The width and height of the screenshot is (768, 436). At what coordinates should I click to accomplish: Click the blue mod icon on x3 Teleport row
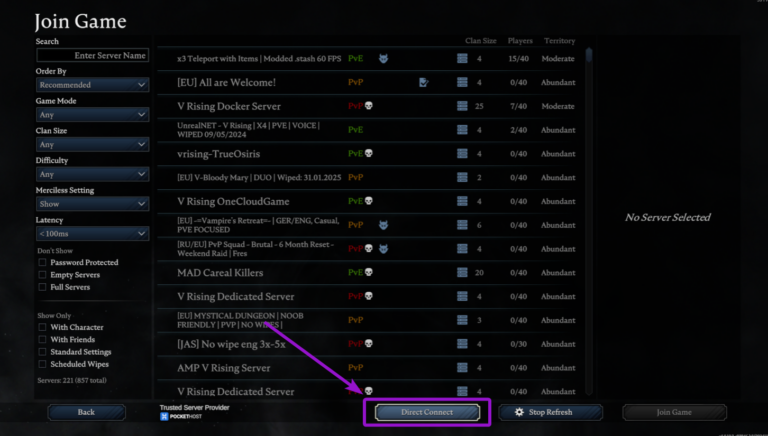pos(384,59)
